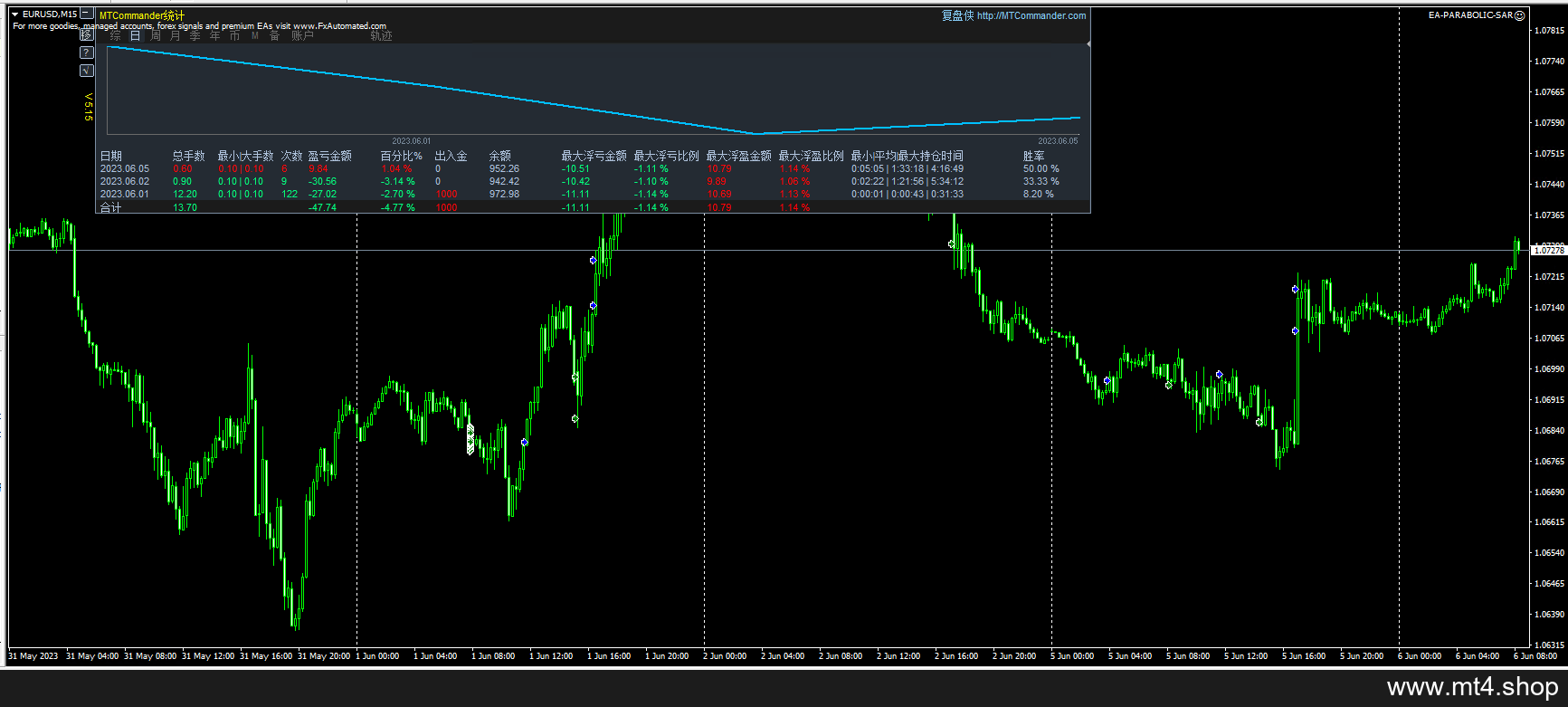Select the 2023.06.01 date row

[x=125, y=194]
